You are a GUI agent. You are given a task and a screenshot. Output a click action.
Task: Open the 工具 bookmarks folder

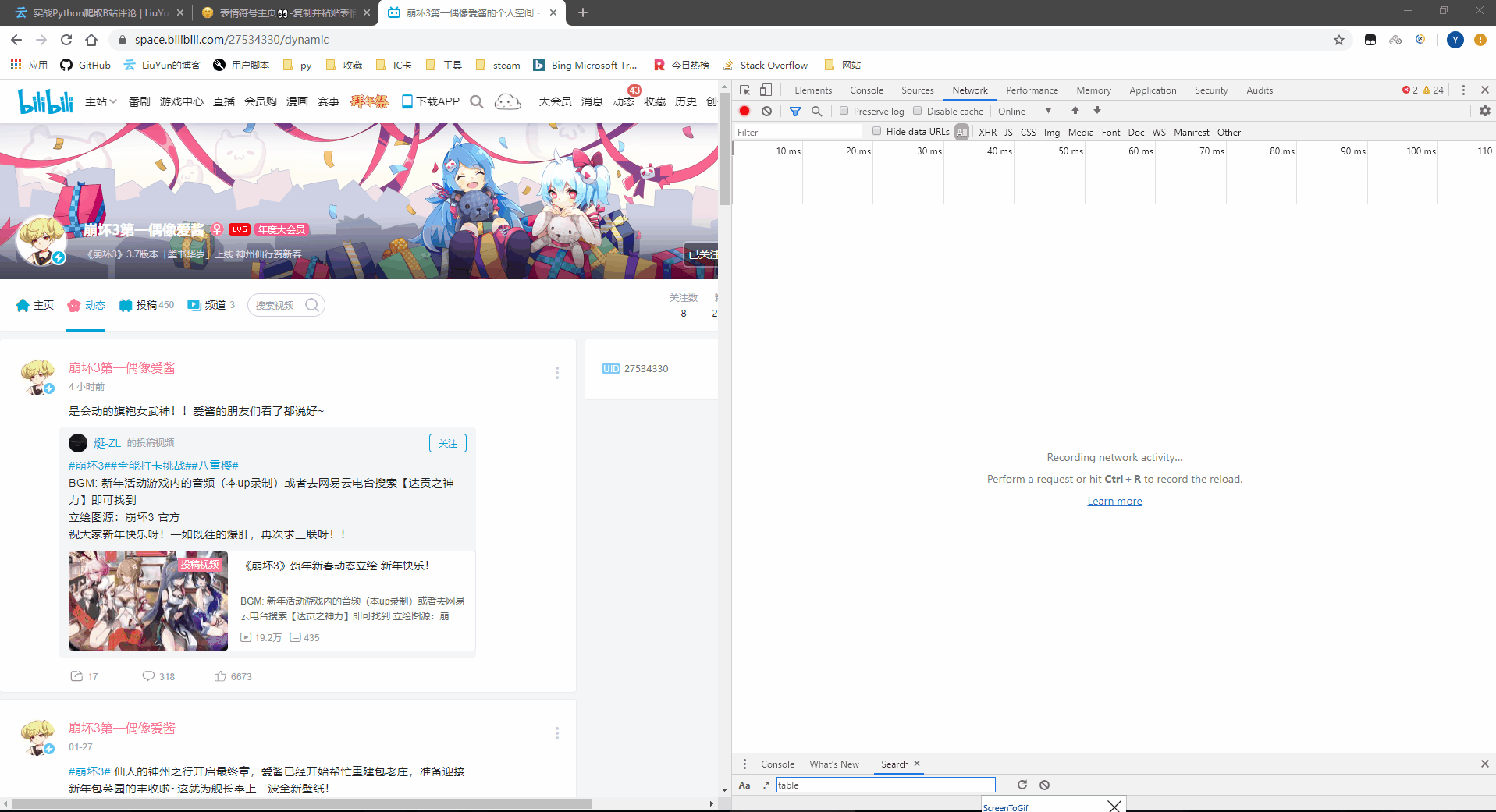pyautogui.click(x=443, y=66)
